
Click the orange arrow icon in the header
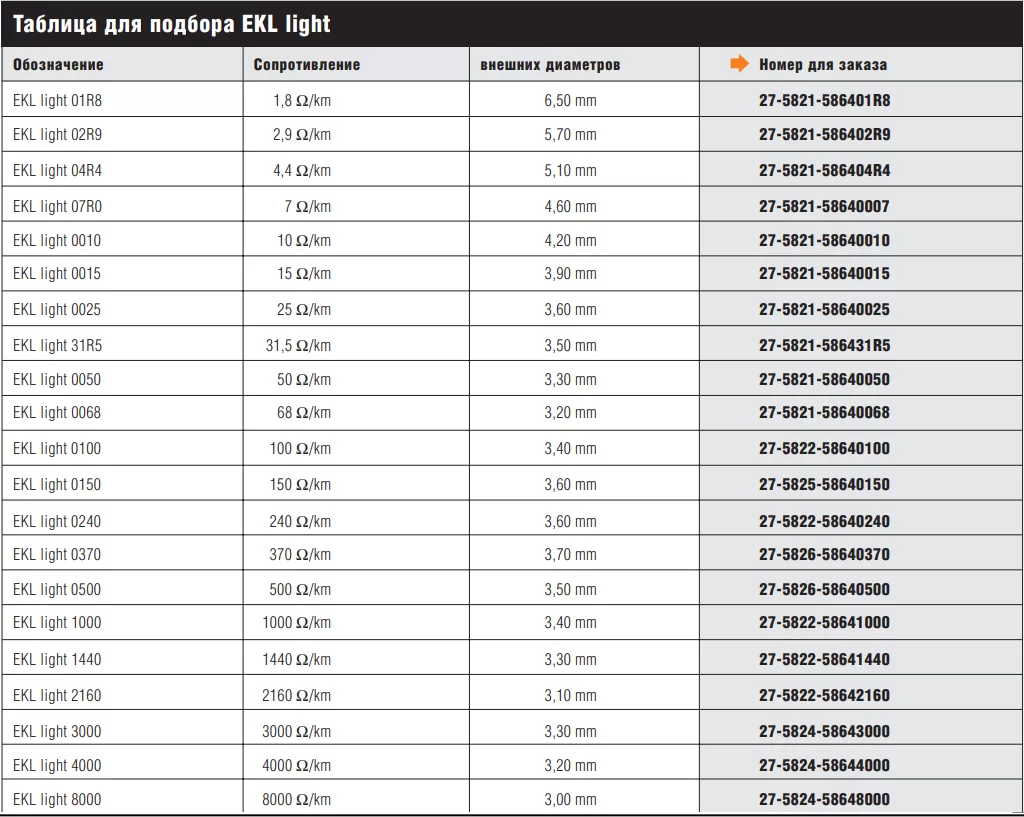coord(739,64)
